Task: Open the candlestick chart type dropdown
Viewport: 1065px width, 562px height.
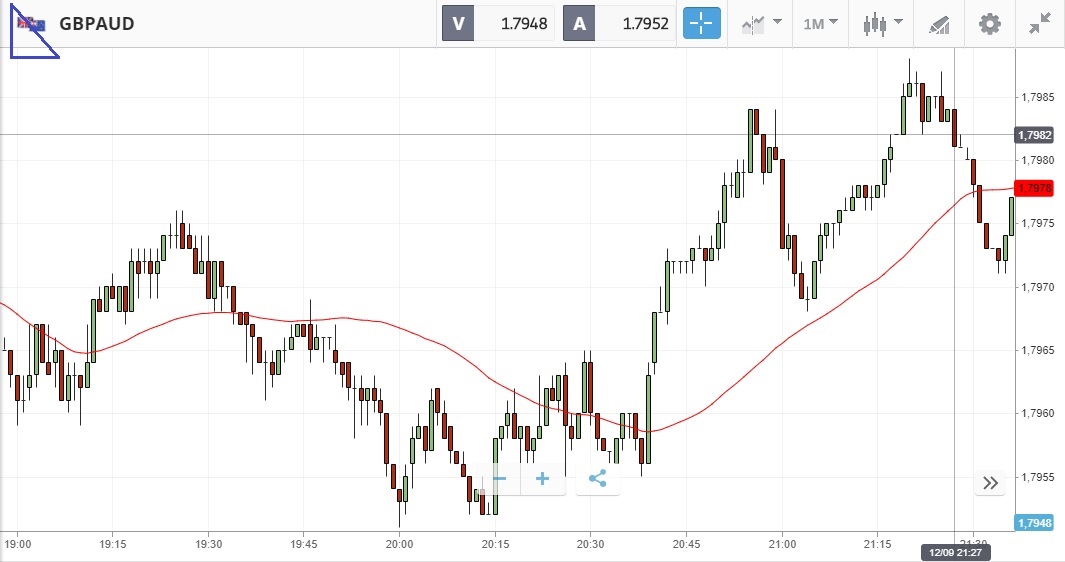Action: [882, 23]
